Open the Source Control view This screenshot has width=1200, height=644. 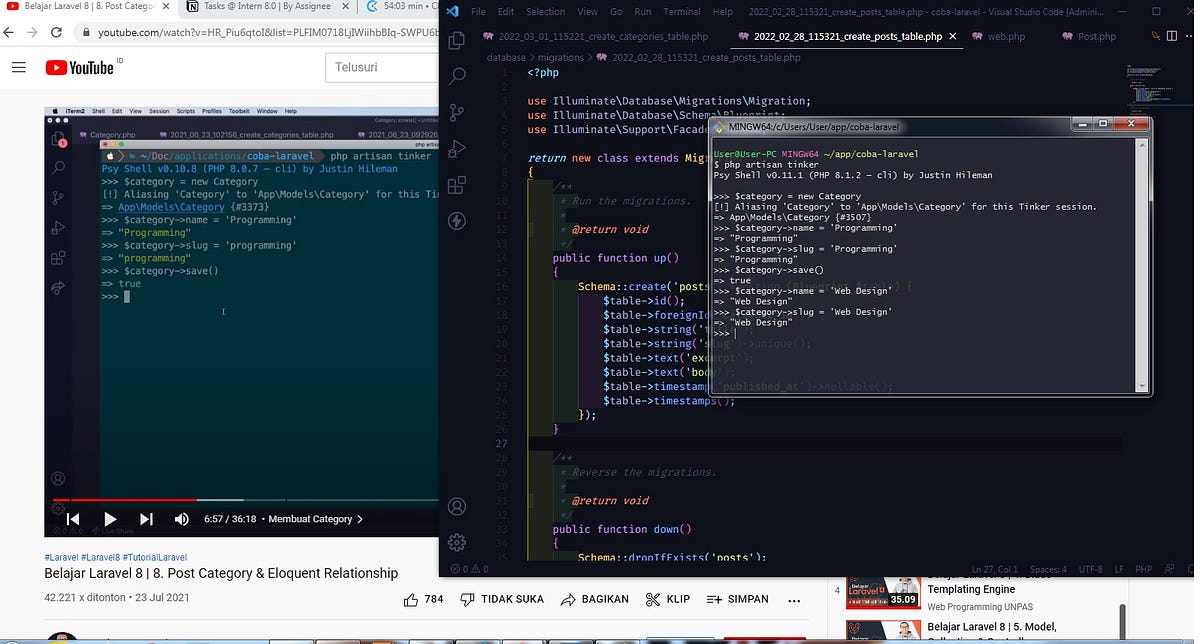tap(457, 112)
